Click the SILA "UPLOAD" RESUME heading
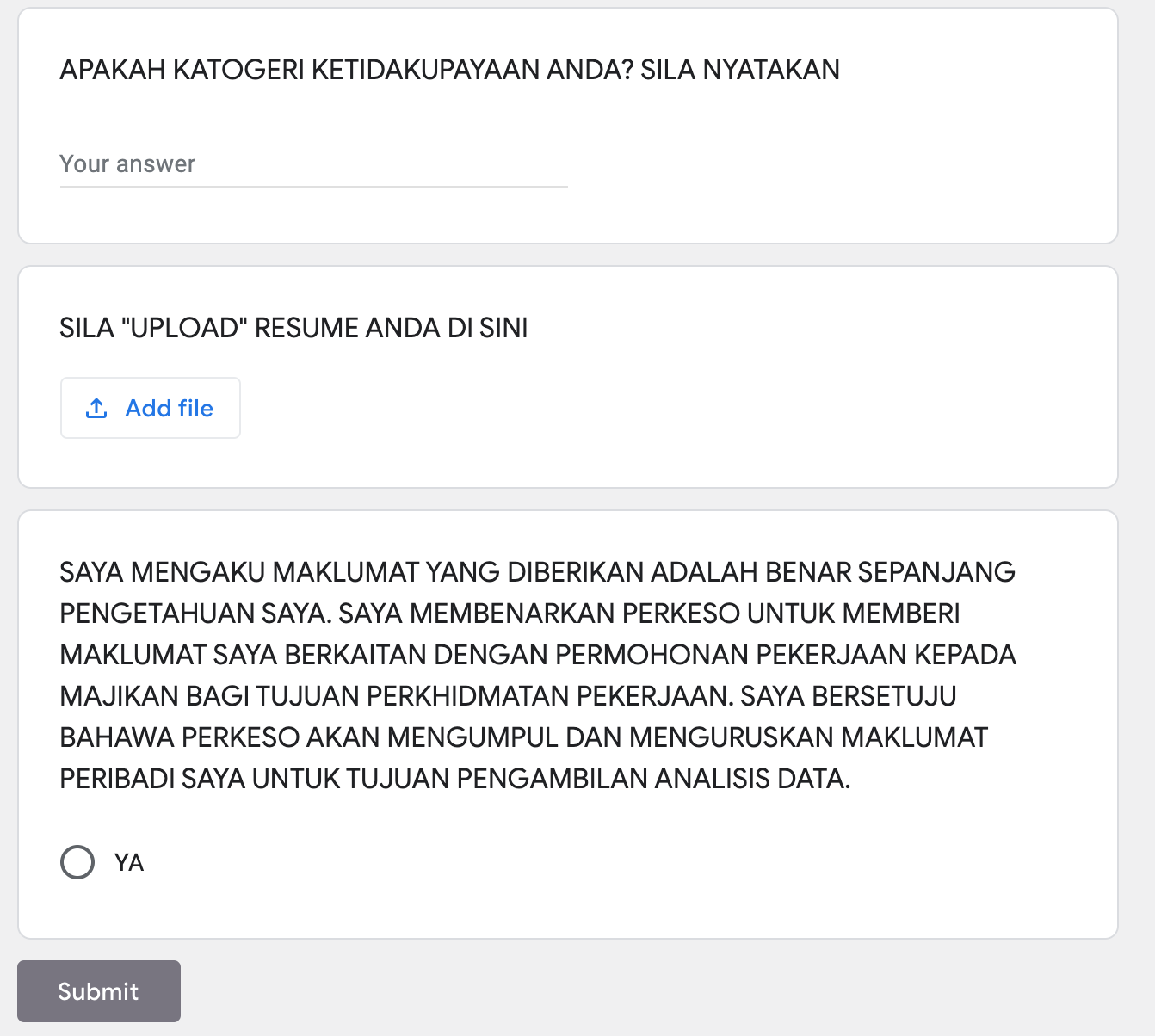 click(x=293, y=328)
